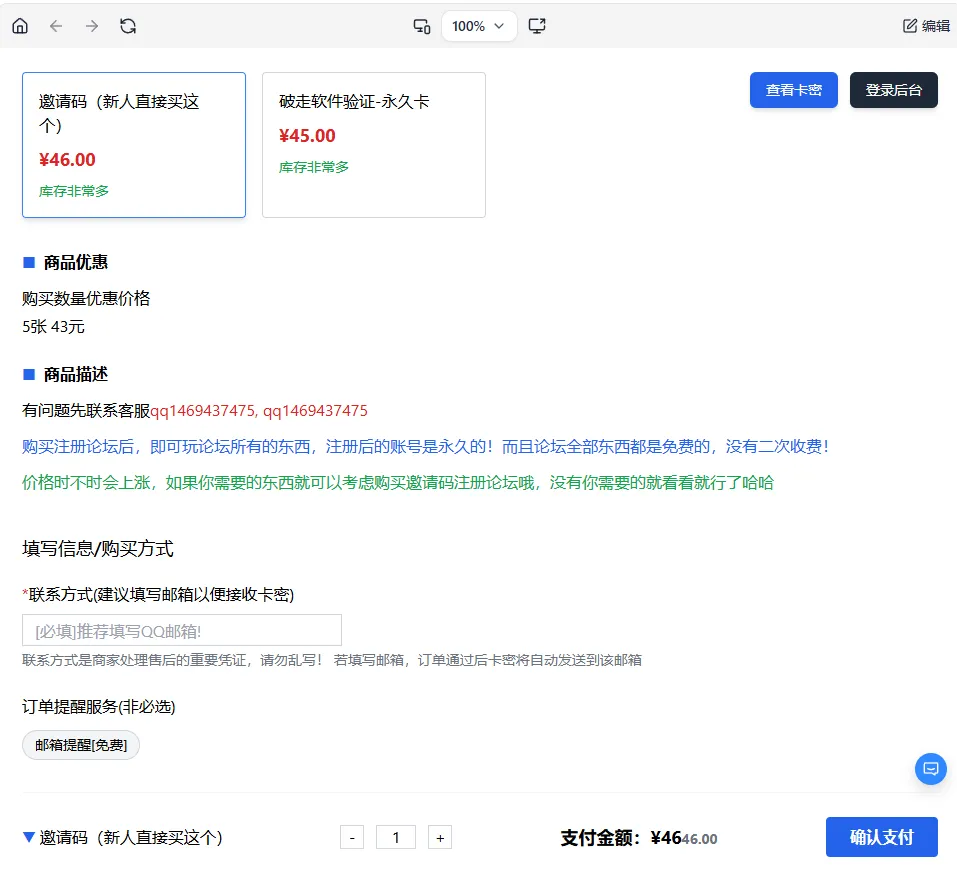Image resolution: width=957 pixels, height=890 pixels.
Task: Open the 100% zoom dropdown
Action: (x=478, y=27)
